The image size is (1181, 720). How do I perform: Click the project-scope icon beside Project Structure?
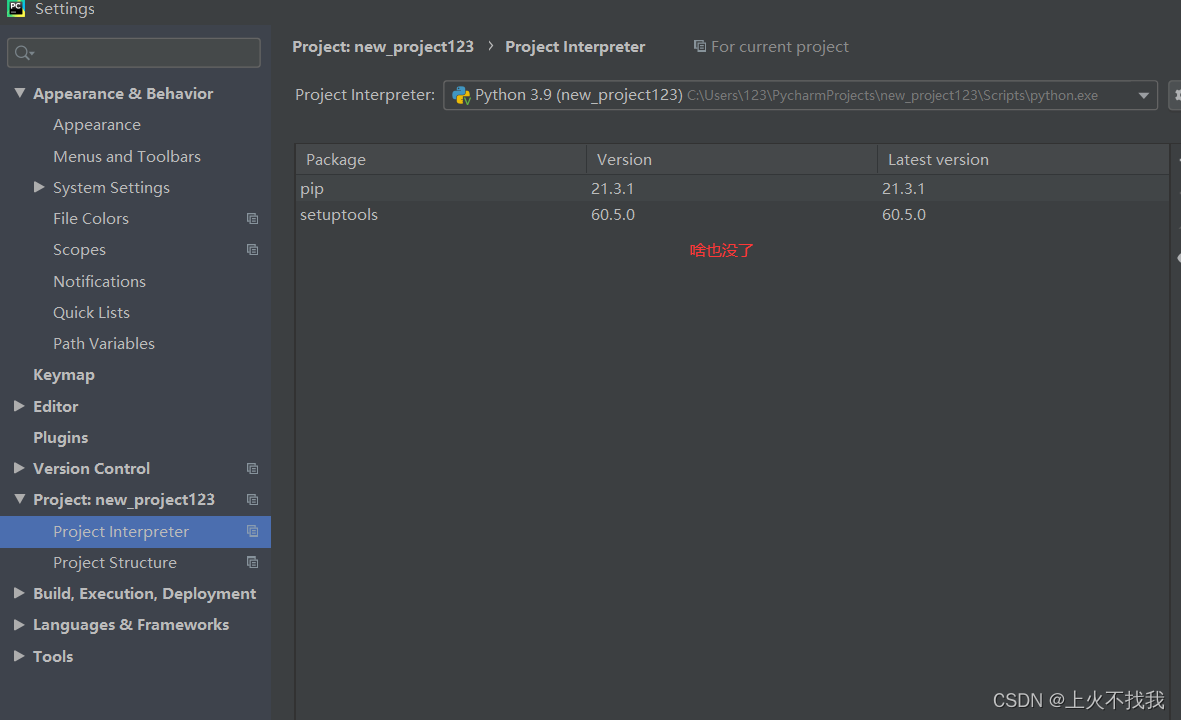pos(252,562)
